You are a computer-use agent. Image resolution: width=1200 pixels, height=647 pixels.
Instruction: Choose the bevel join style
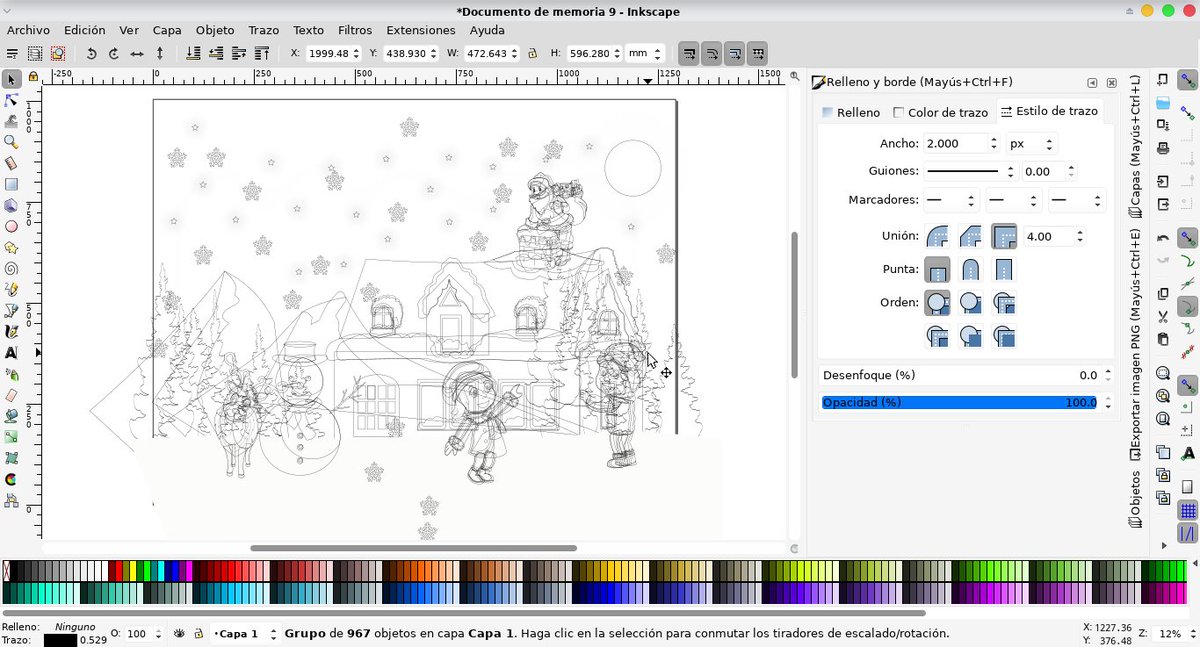(970, 237)
